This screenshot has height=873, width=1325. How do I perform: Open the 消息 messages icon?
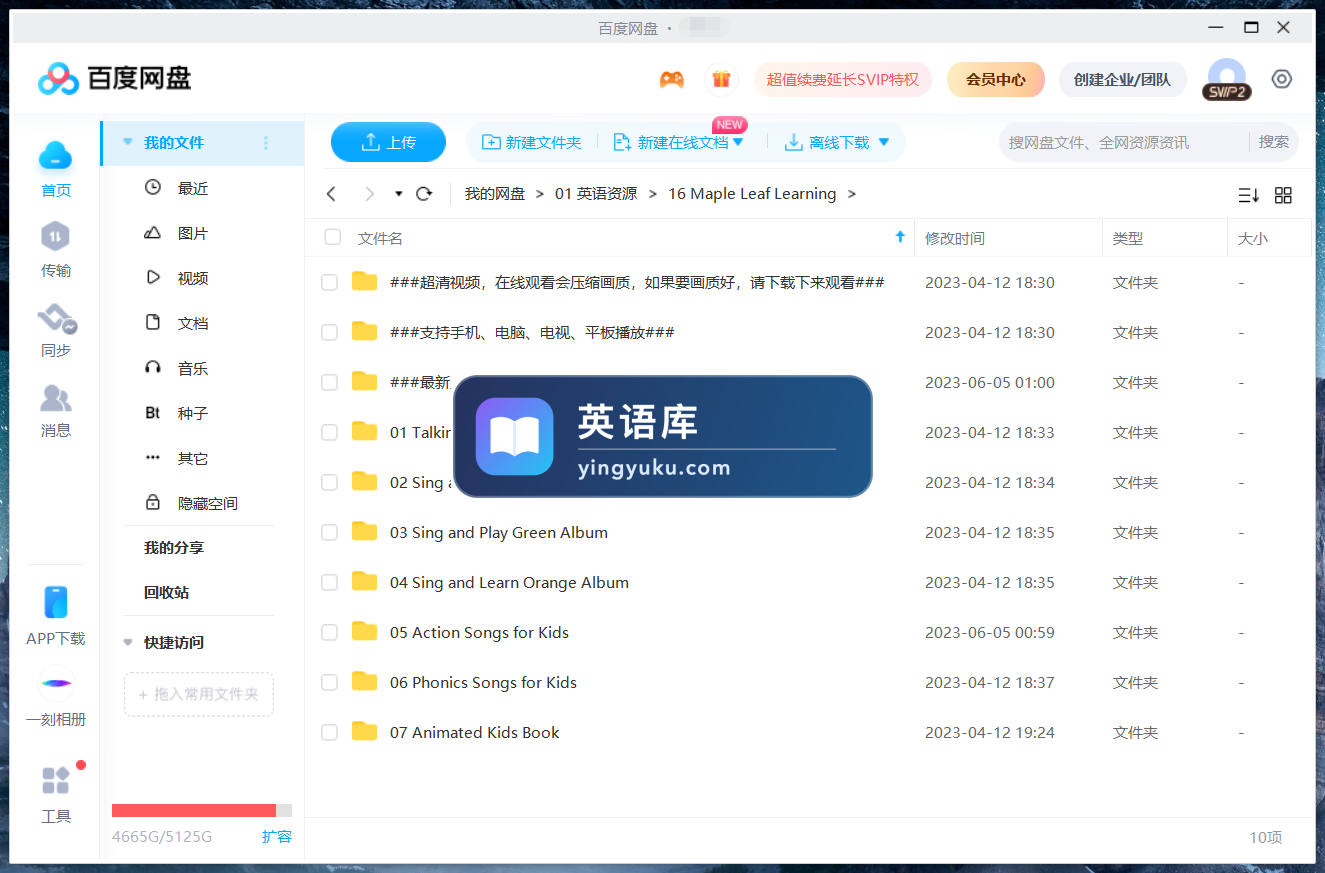pos(56,398)
